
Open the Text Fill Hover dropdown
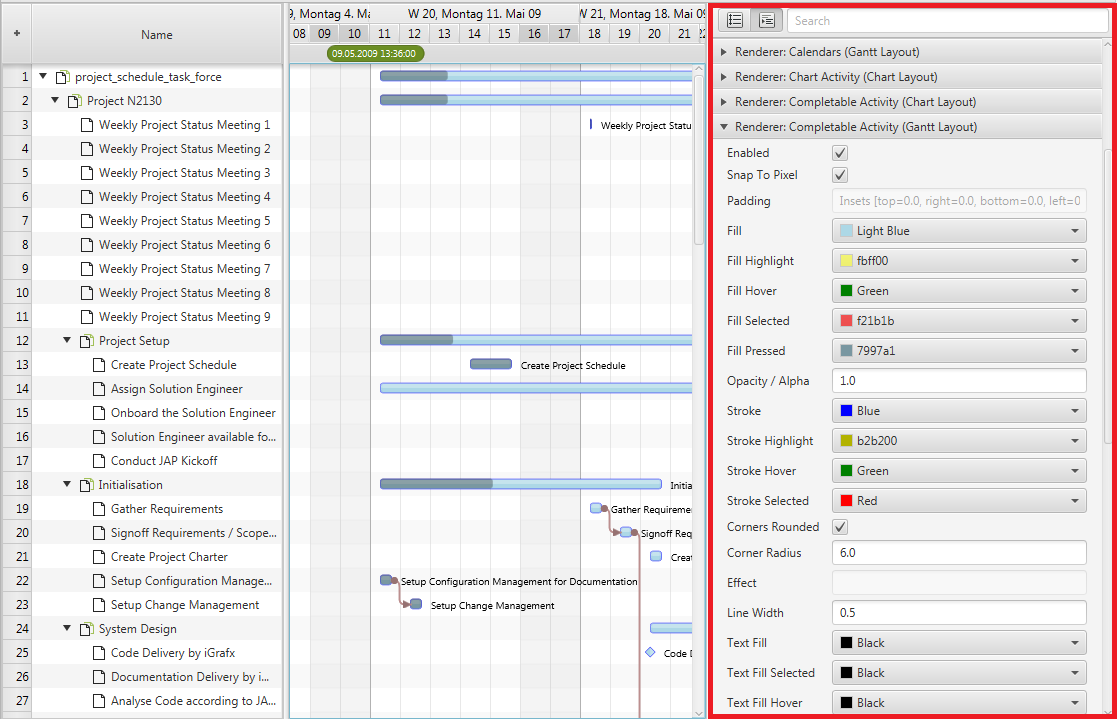[959, 703]
